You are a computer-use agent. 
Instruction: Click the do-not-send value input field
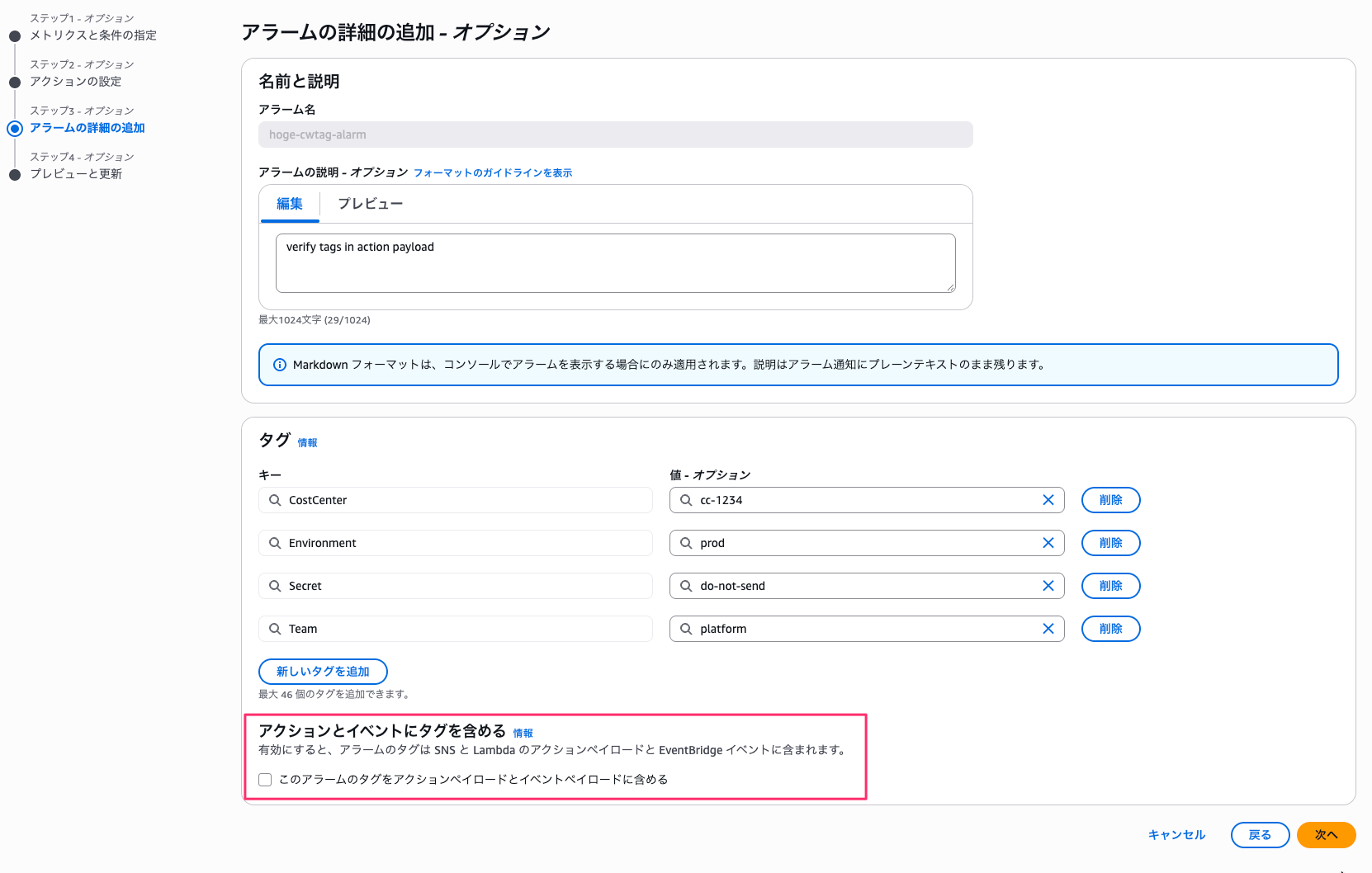[867, 586]
